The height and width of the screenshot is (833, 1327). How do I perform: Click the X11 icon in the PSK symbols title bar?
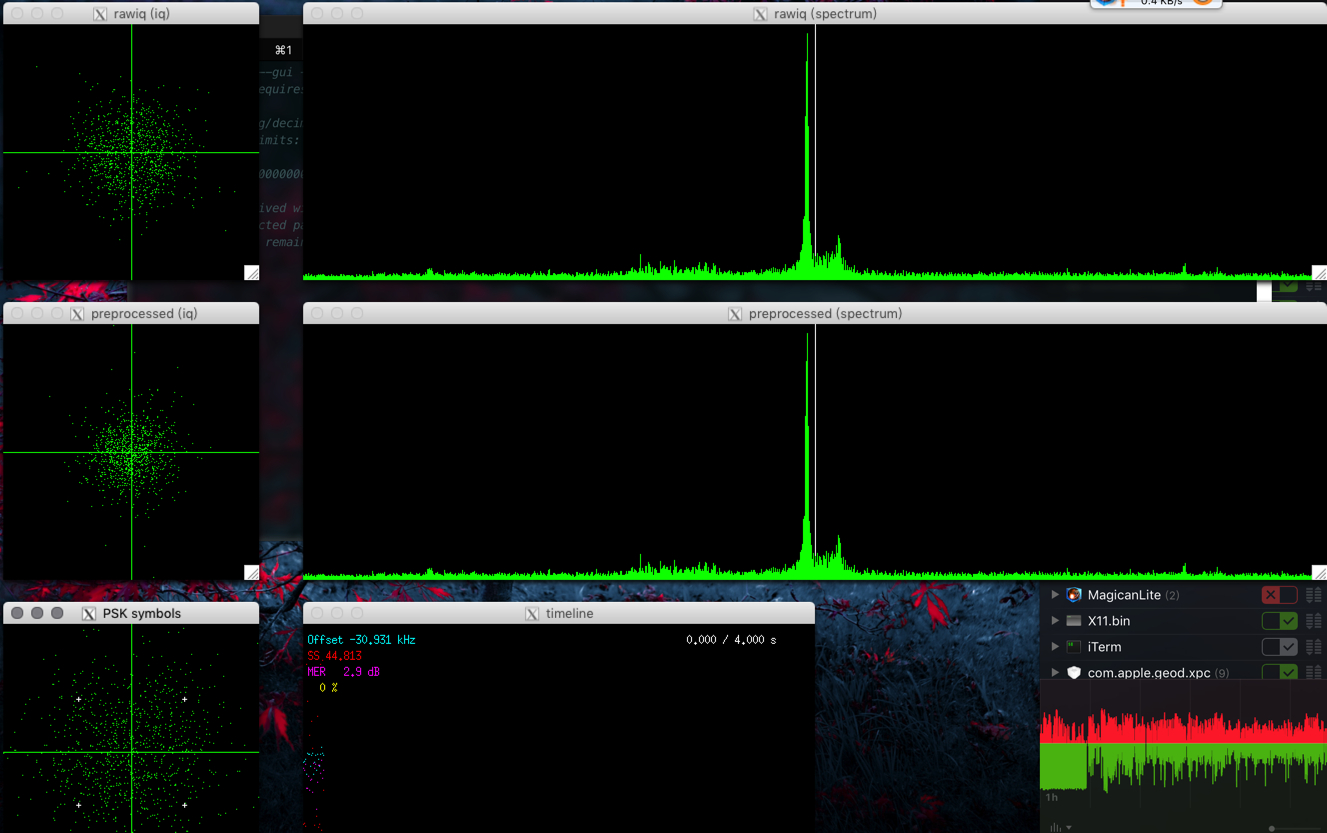click(88, 613)
